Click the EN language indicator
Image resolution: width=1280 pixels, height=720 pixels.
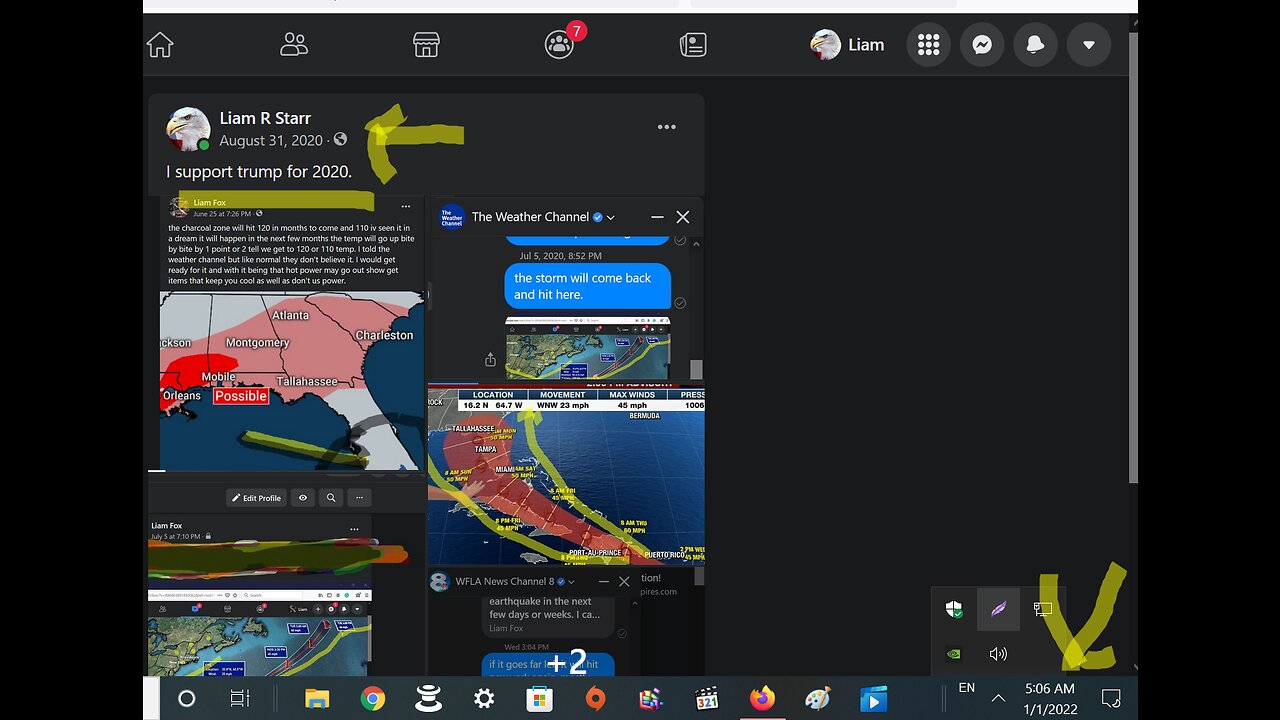click(x=966, y=688)
